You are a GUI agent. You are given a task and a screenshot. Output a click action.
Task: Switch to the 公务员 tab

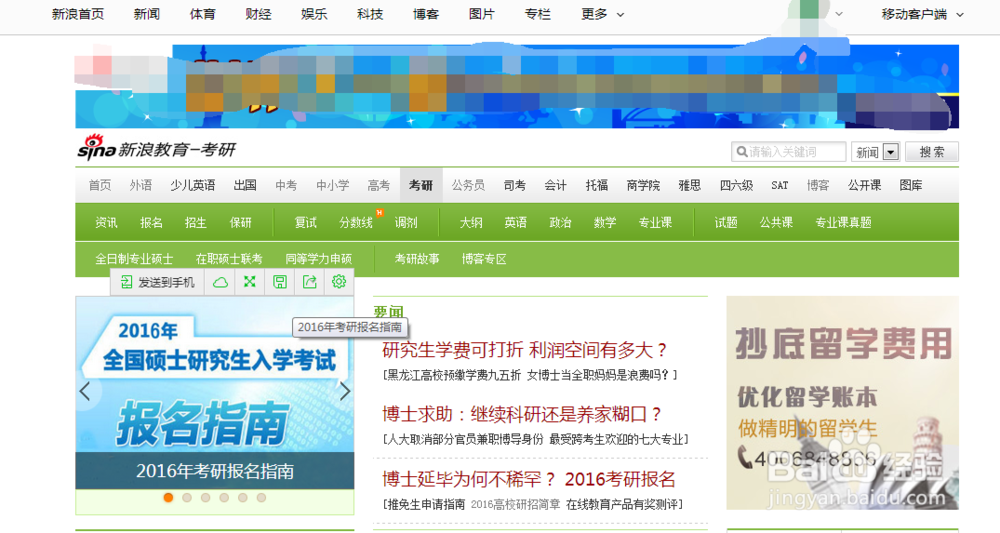click(x=468, y=185)
